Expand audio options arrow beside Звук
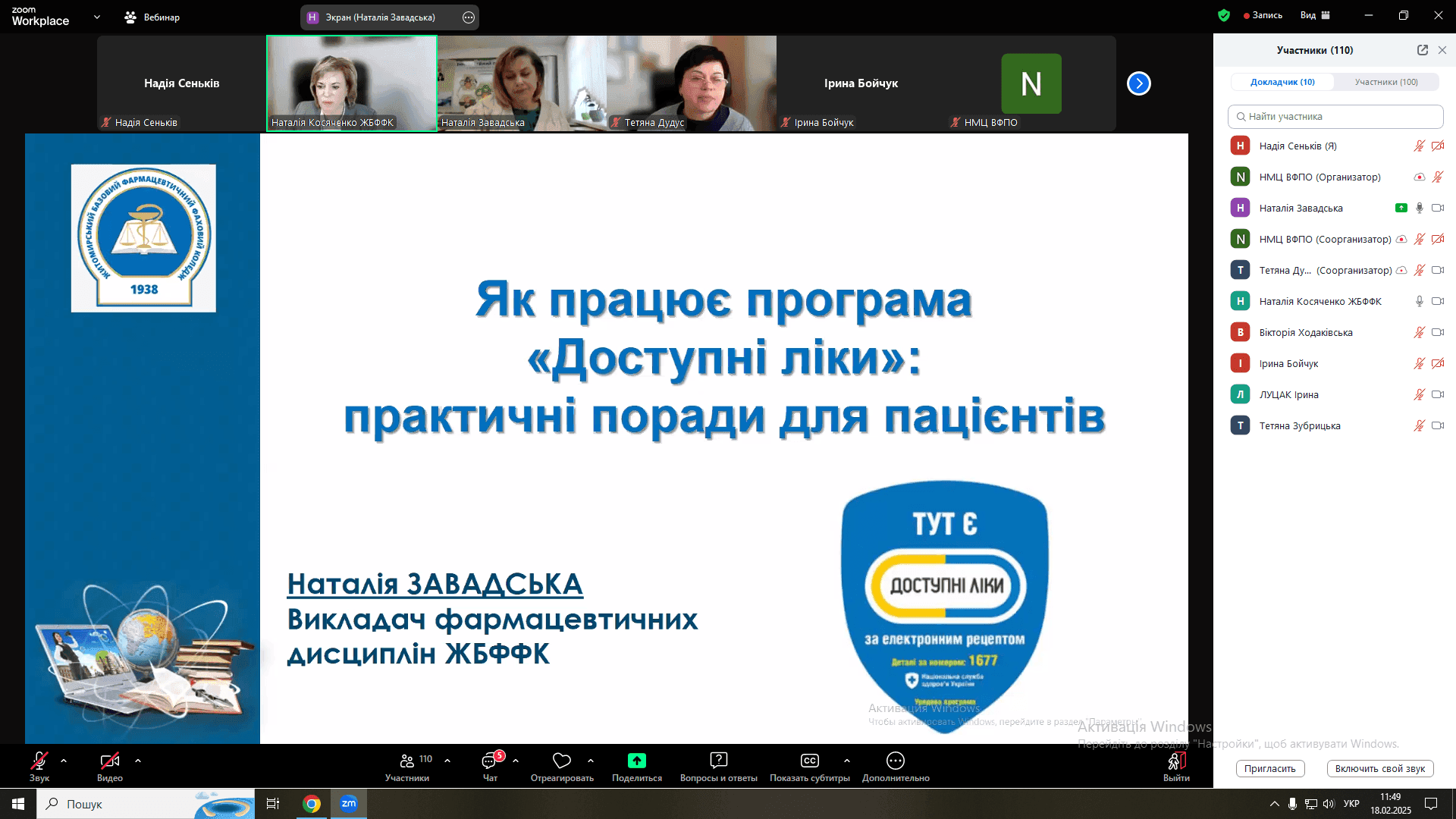 pos(64,761)
